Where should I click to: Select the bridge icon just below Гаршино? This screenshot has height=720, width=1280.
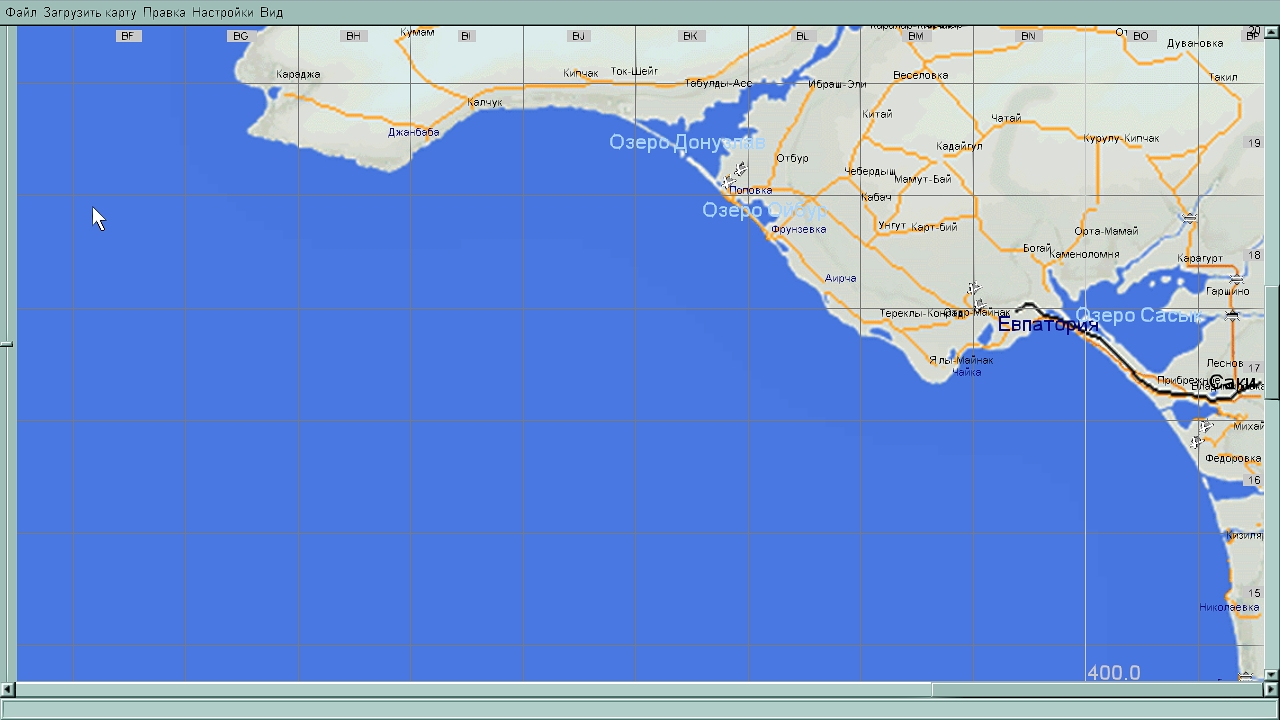[x=1232, y=315]
